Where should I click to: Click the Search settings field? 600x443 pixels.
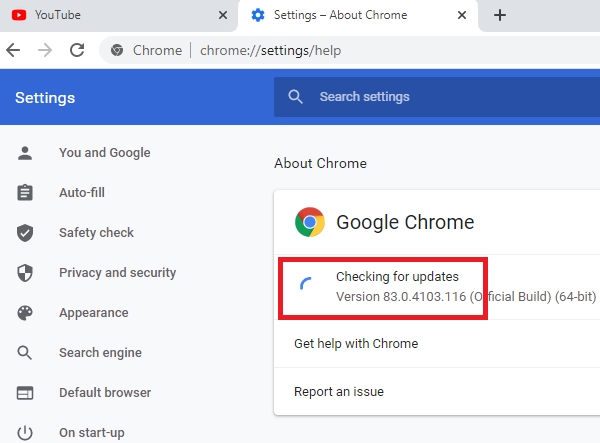[x=440, y=97]
